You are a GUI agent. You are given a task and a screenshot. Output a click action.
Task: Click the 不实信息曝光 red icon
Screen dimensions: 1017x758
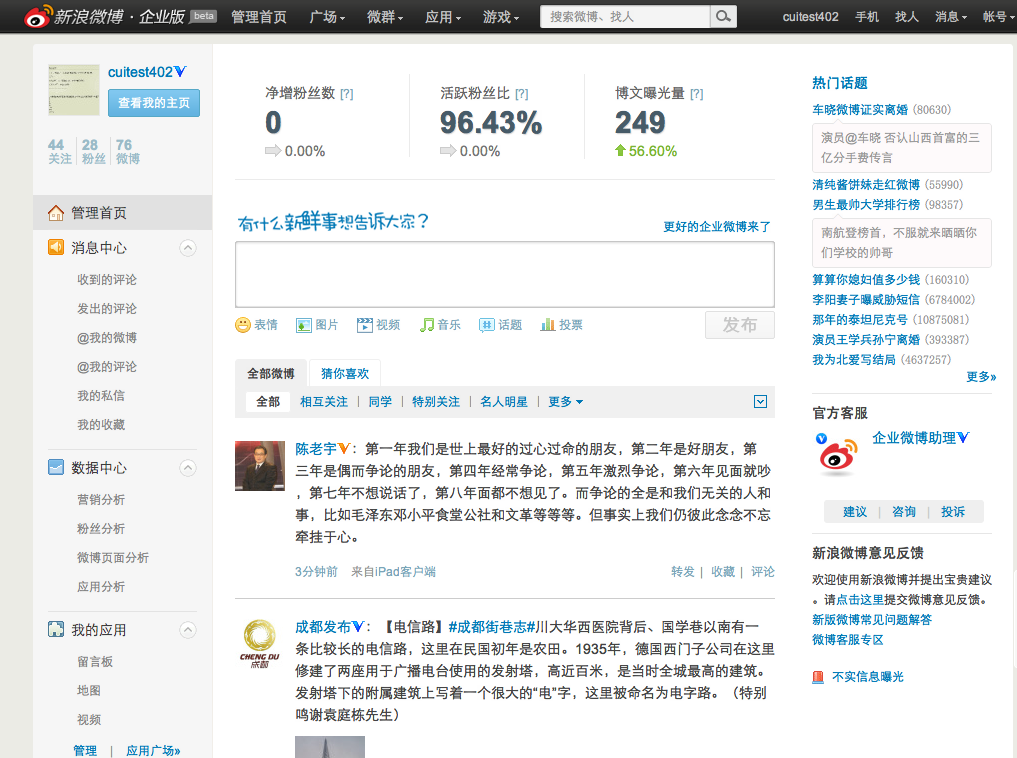coord(818,677)
